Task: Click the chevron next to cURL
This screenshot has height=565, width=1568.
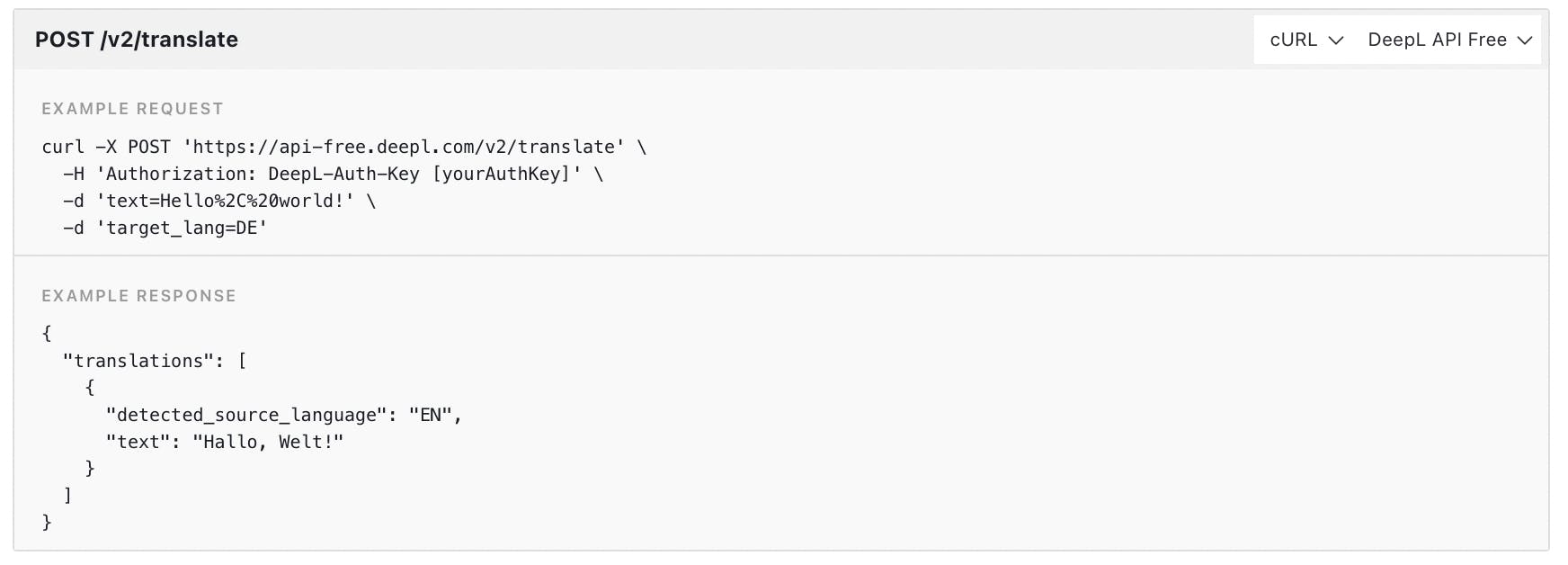Action: [x=1336, y=40]
